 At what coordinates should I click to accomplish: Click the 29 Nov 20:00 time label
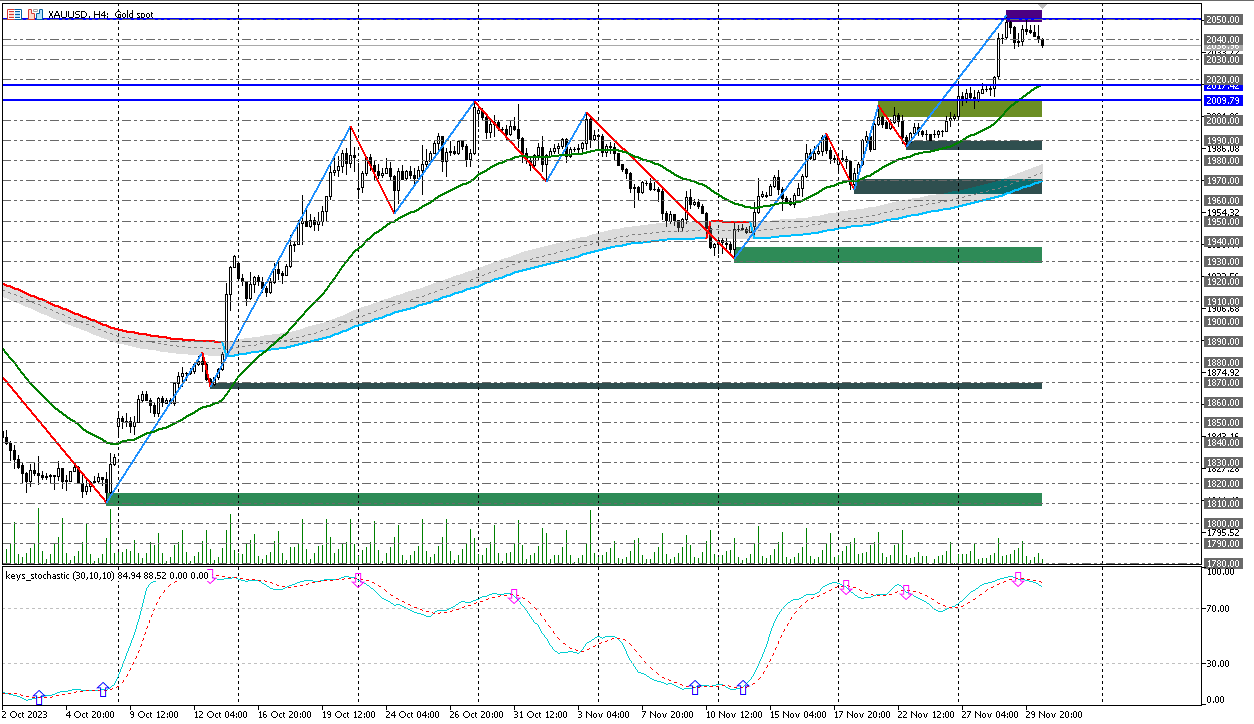(1052, 715)
